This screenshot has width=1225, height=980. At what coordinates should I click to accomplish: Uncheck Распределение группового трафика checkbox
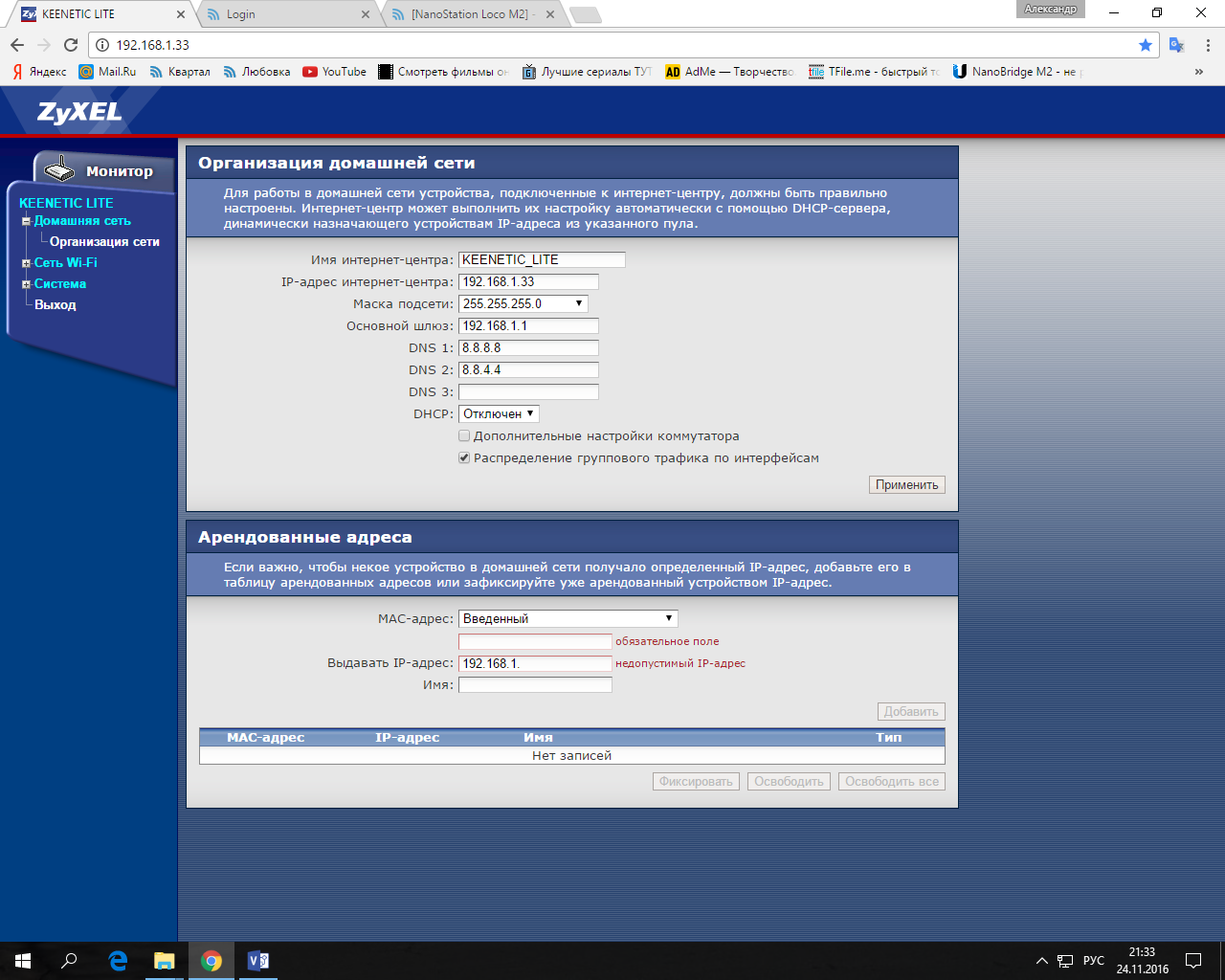464,457
